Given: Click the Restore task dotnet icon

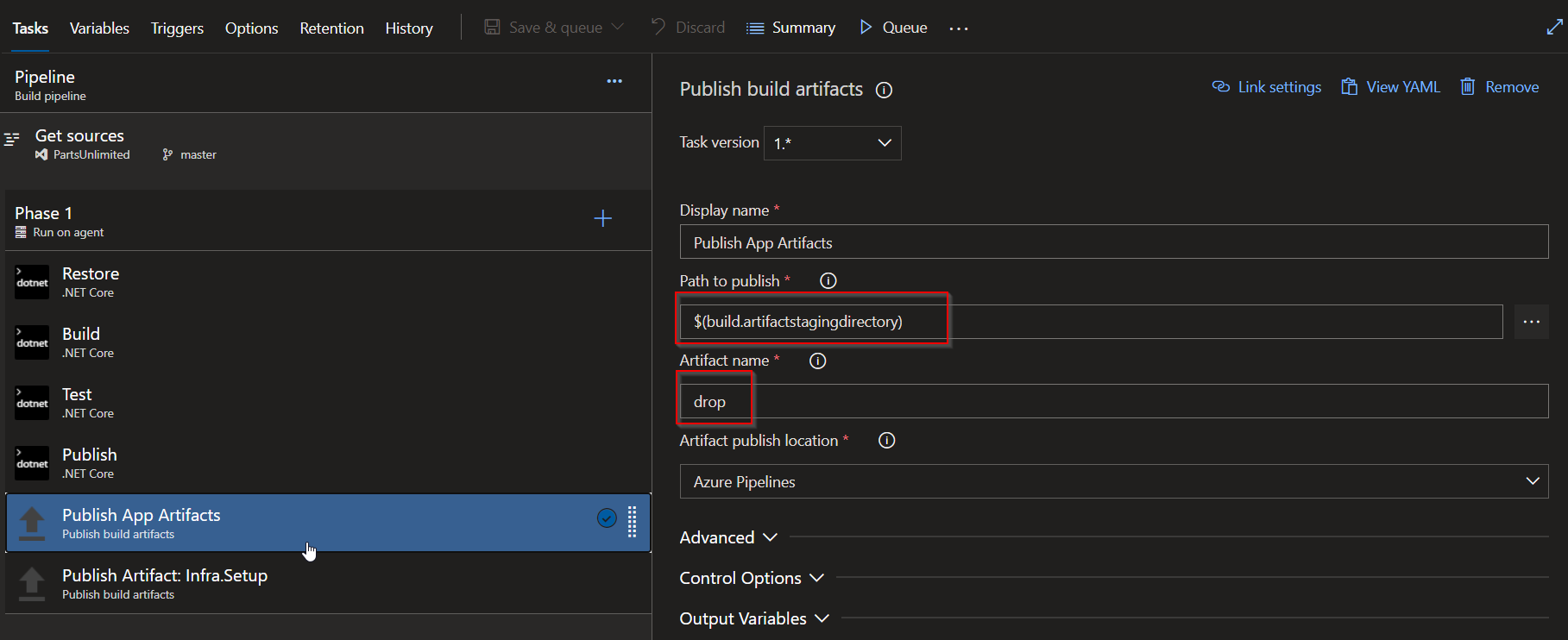Looking at the screenshot, I should pos(32,282).
